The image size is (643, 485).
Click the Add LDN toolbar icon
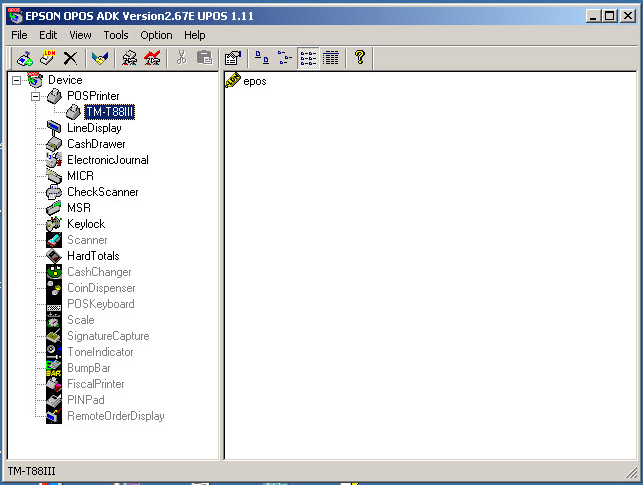coord(48,58)
